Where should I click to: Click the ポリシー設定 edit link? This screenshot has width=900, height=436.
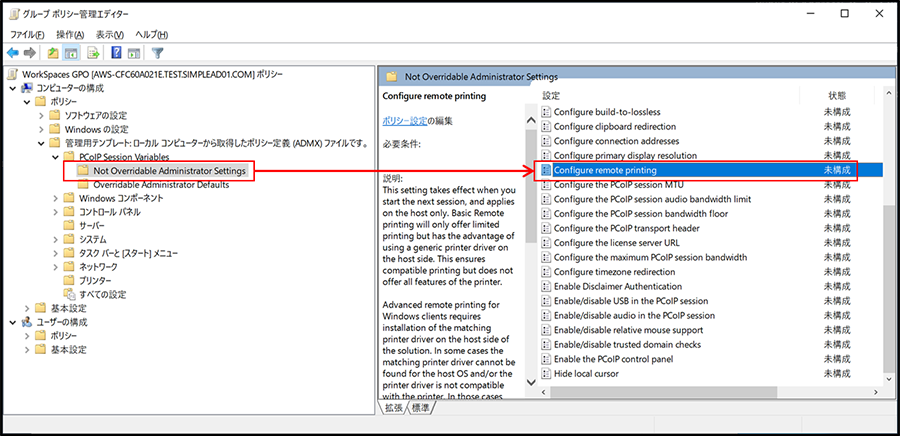(x=405, y=121)
